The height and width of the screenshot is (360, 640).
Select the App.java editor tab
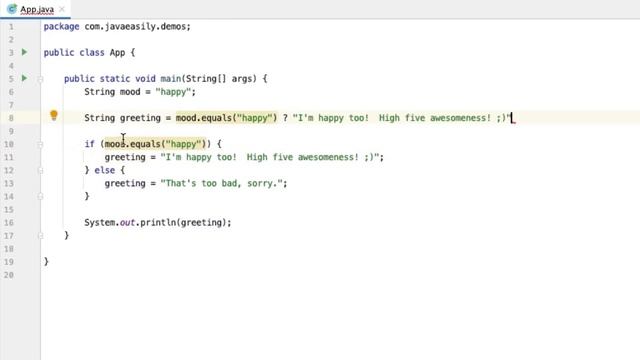[36, 9]
